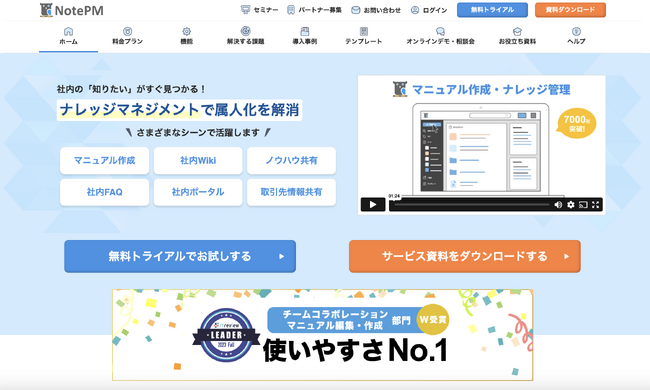Click the video cast icon
The width and height of the screenshot is (650, 390).
[x=583, y=204]
